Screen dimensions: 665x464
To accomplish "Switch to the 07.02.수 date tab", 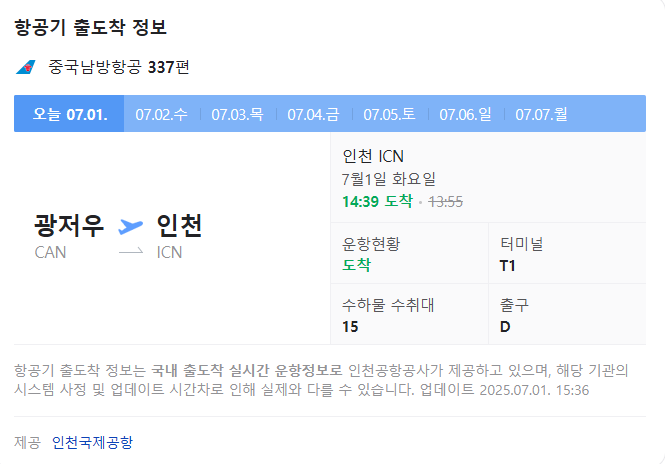I will pyautogui.click(x=162, y=114).
